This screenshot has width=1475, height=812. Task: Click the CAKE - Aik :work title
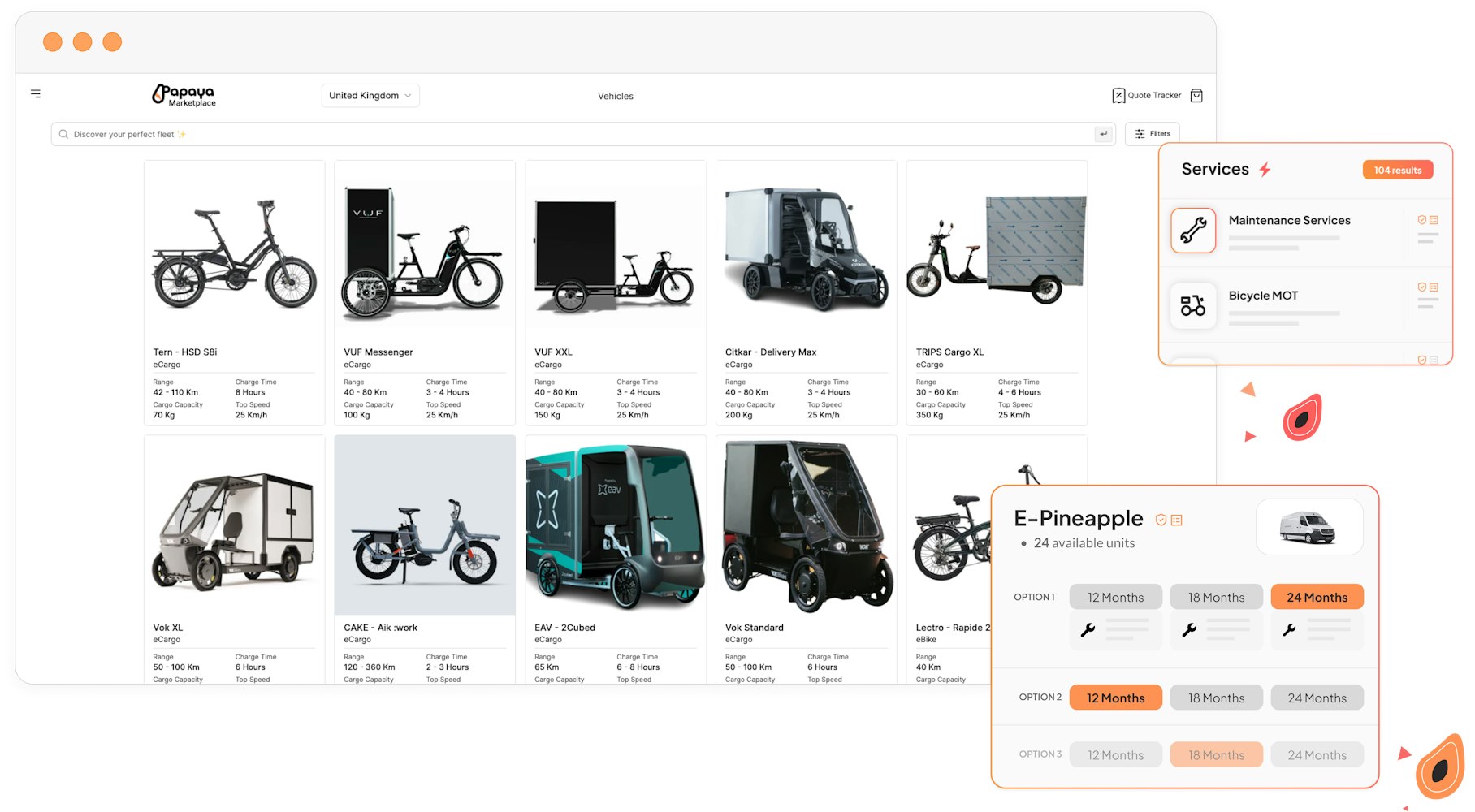pyautogui.click(x=381, y=628)
